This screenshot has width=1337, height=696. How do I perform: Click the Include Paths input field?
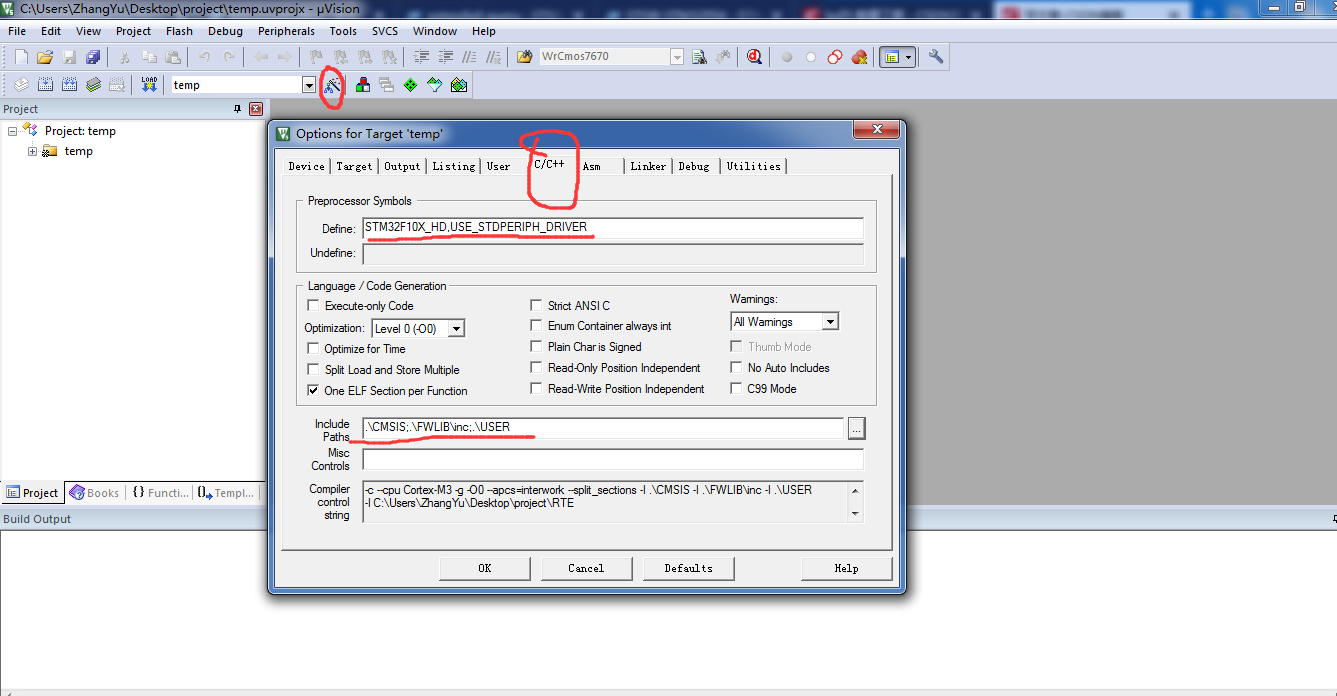(x=603, y=428)
